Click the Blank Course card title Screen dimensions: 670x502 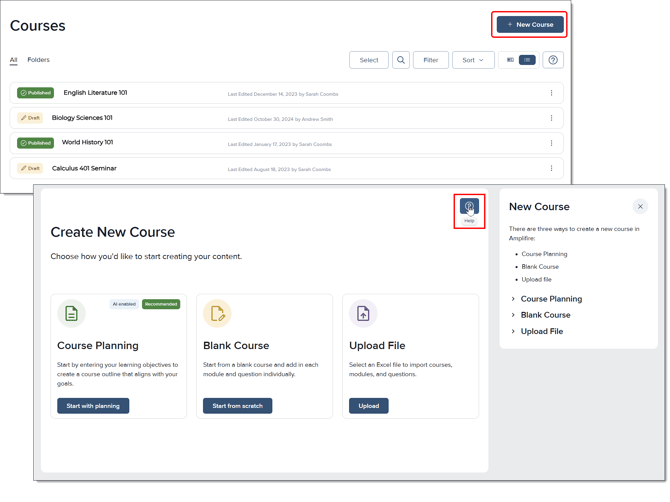[236, 346]
